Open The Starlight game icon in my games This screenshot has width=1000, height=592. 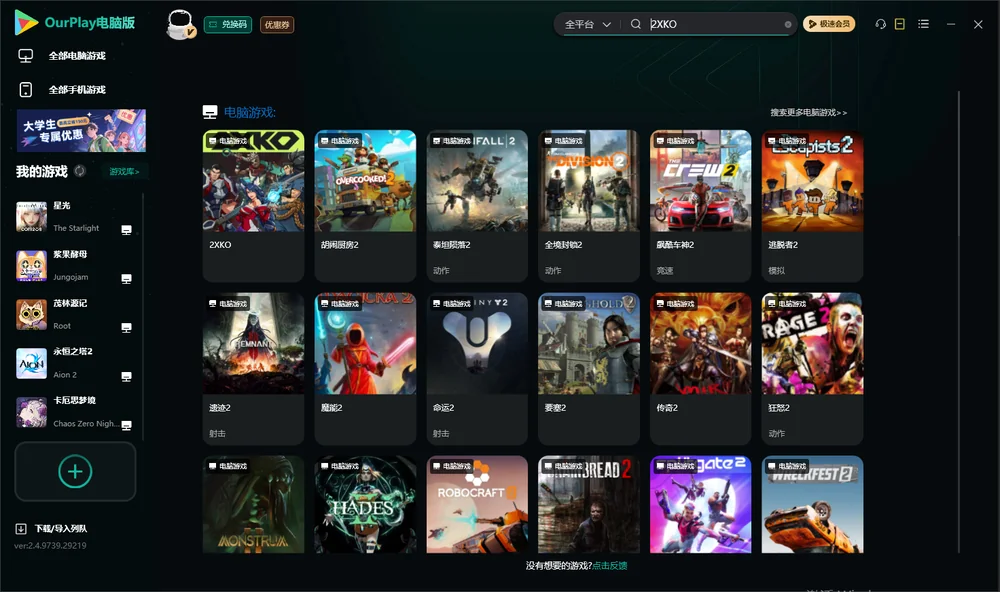point(31,217)
